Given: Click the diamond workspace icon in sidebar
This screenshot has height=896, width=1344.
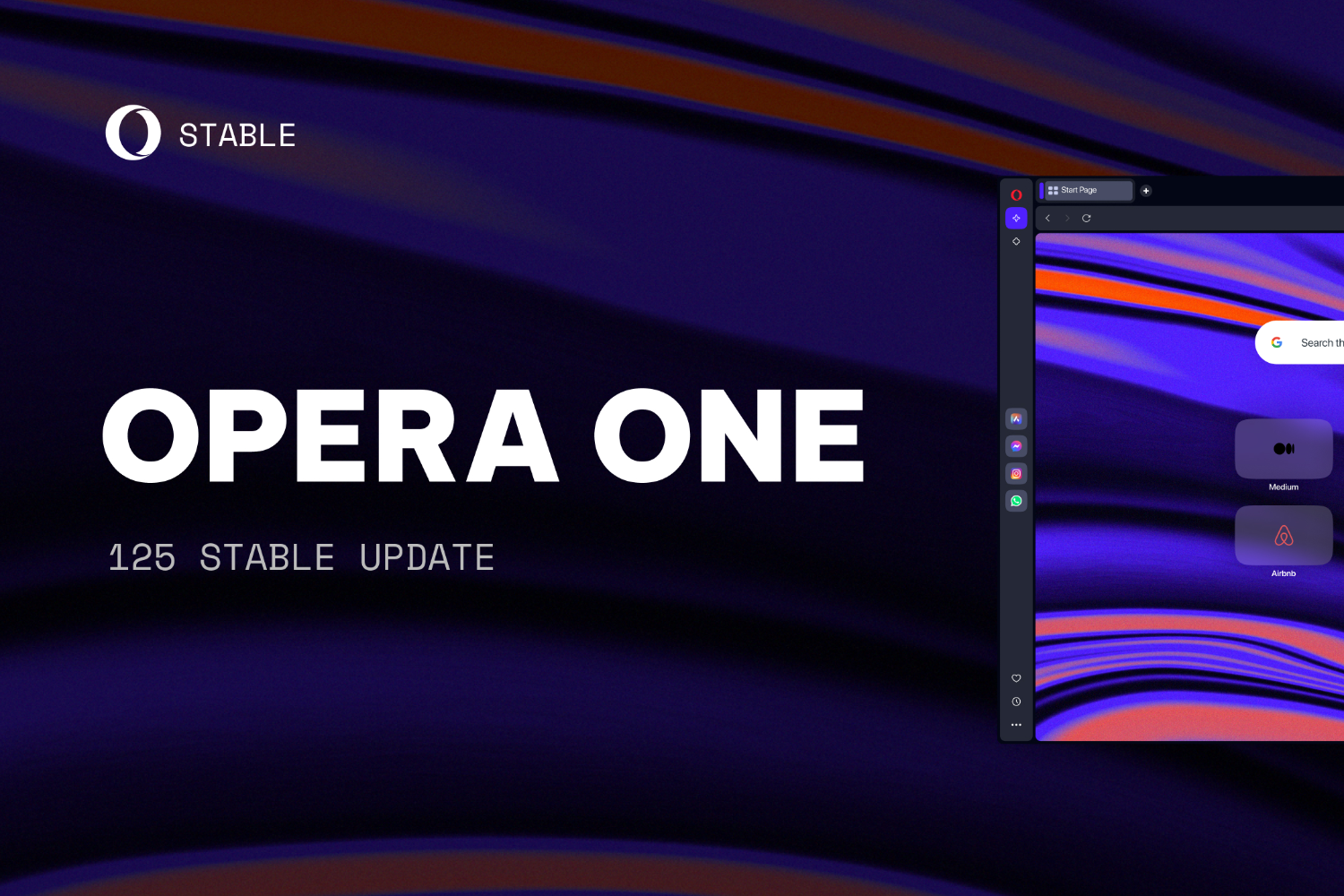Looking at the screenshot, I should click(1016, 241).
